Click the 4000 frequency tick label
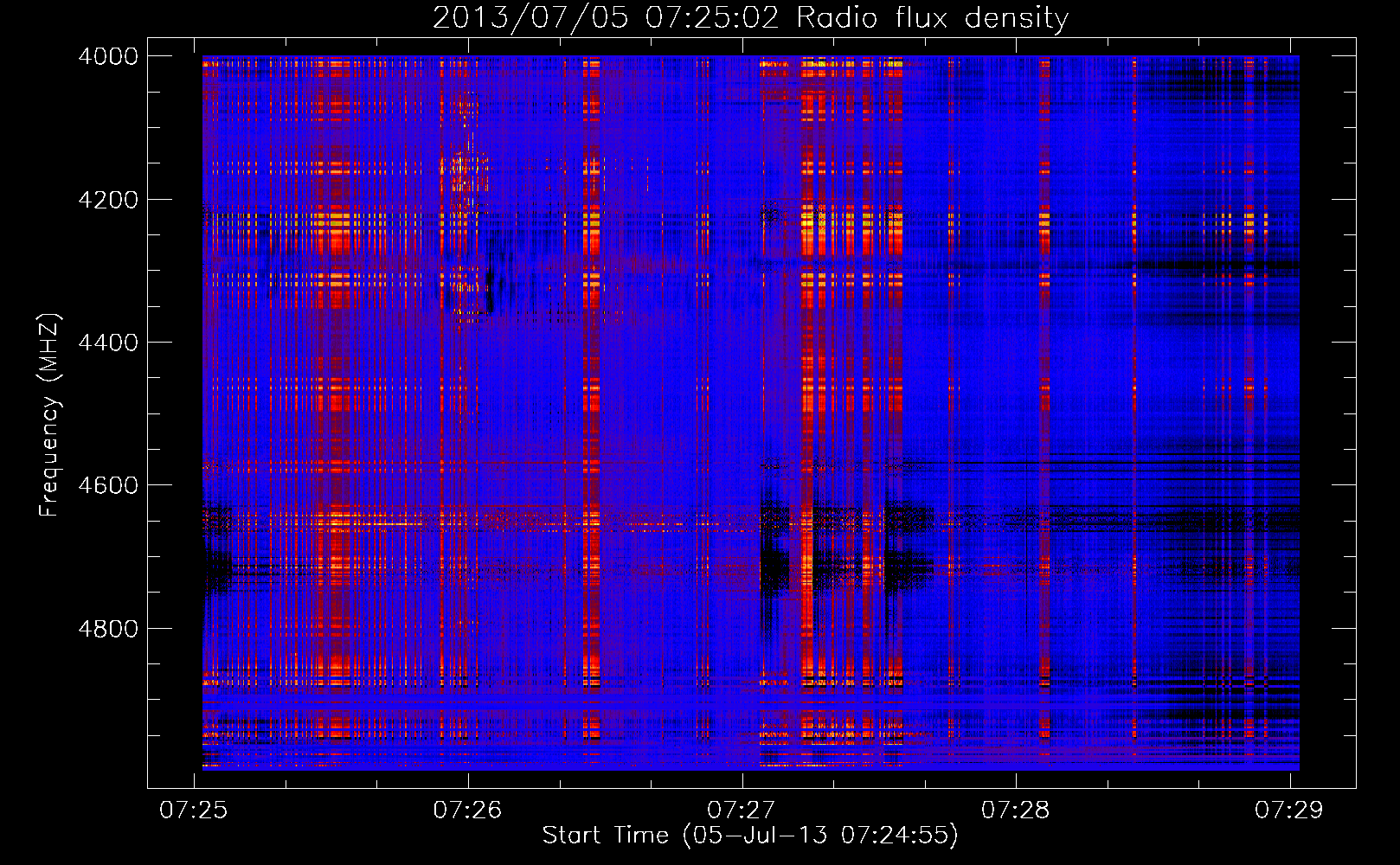The image size is (1400, 865). 107,56
